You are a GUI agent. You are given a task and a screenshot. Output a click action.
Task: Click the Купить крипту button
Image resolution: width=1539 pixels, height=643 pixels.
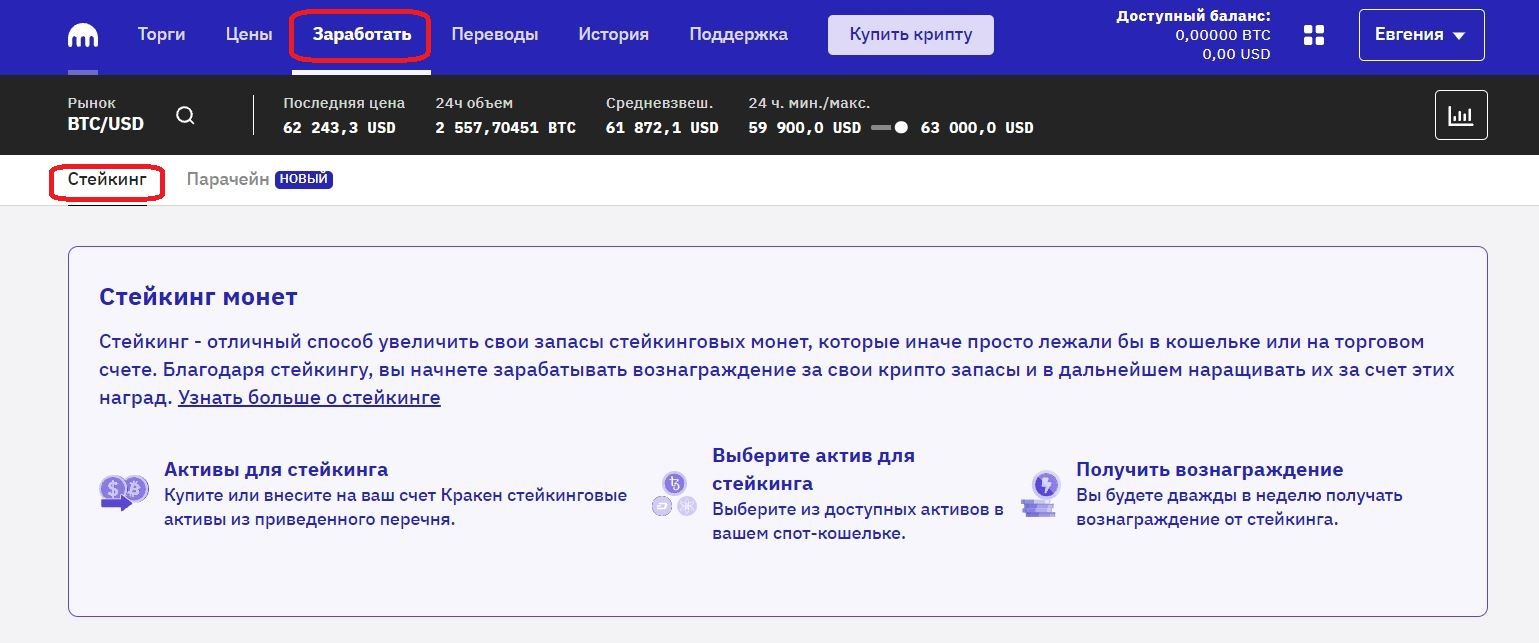(911, 35)
